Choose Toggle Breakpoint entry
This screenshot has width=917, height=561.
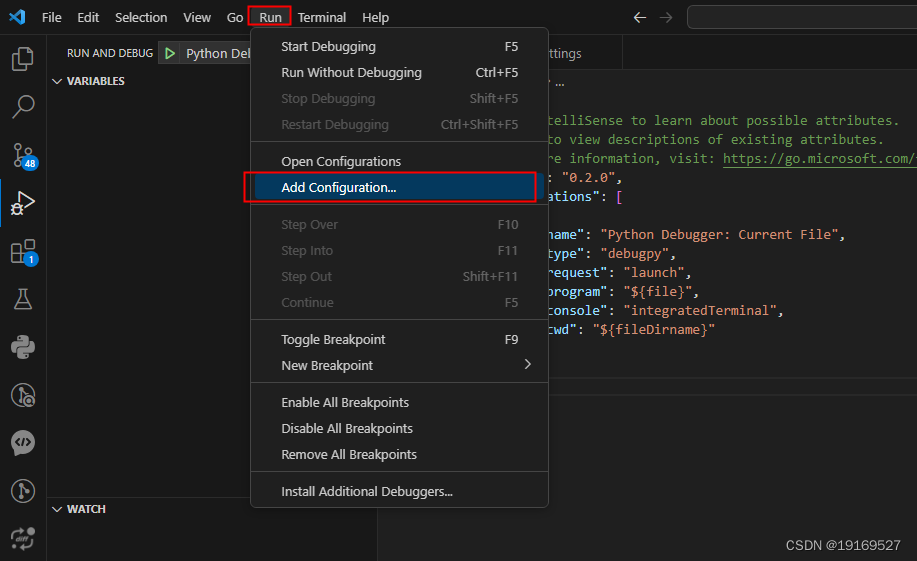[399, 339]
